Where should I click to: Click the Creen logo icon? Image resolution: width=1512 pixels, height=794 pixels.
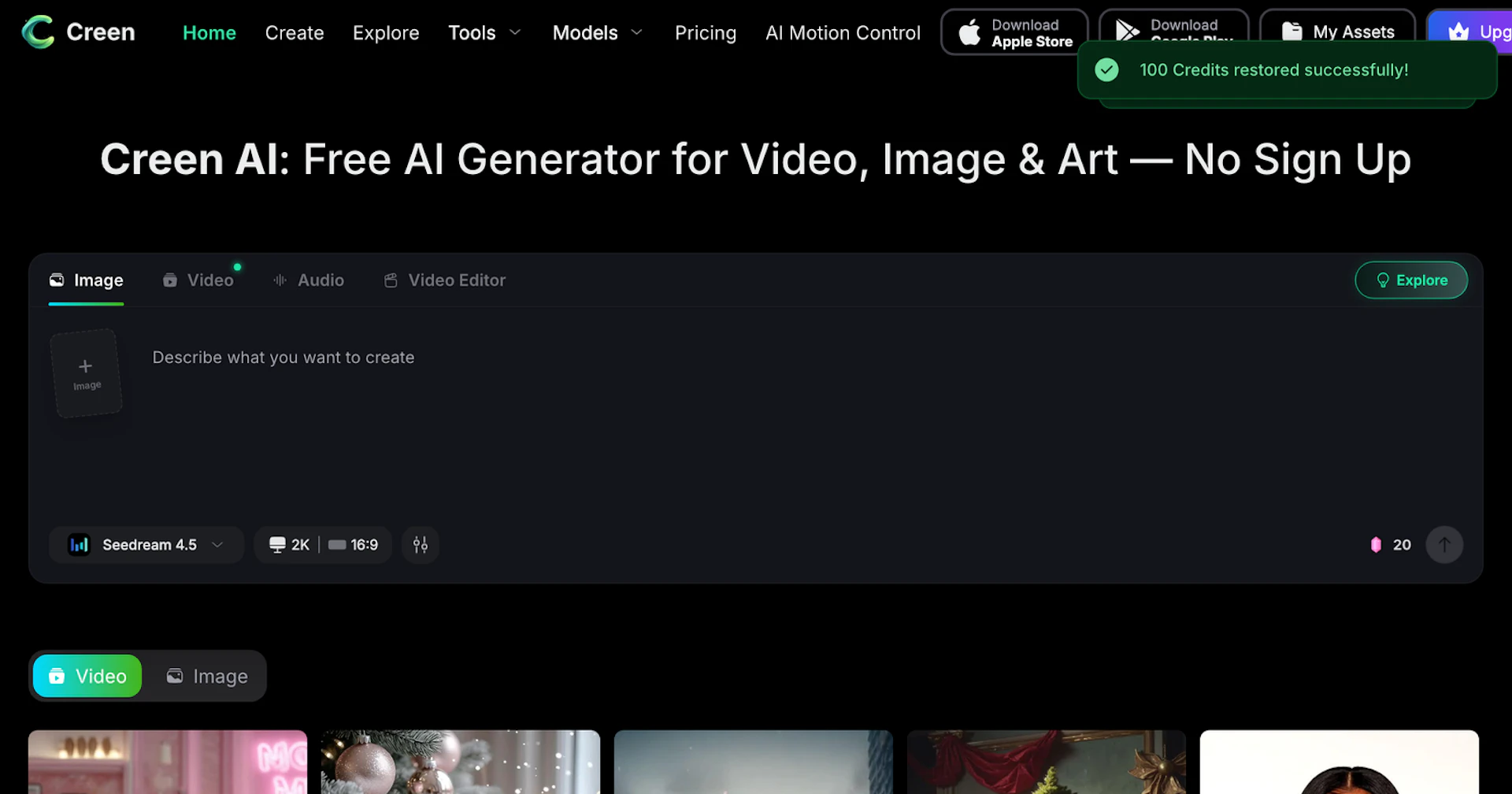point(38,32)
